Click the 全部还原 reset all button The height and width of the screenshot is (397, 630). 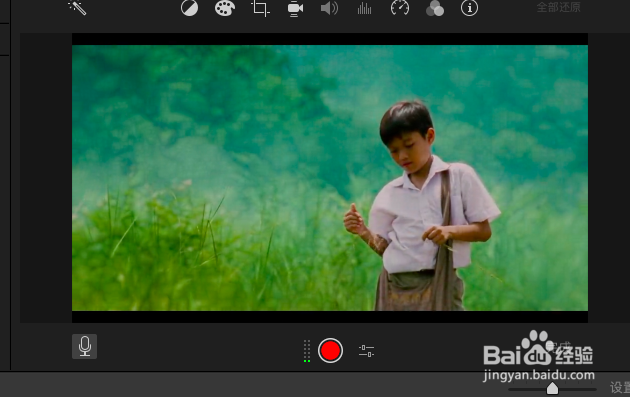click(x=558, y=7)
